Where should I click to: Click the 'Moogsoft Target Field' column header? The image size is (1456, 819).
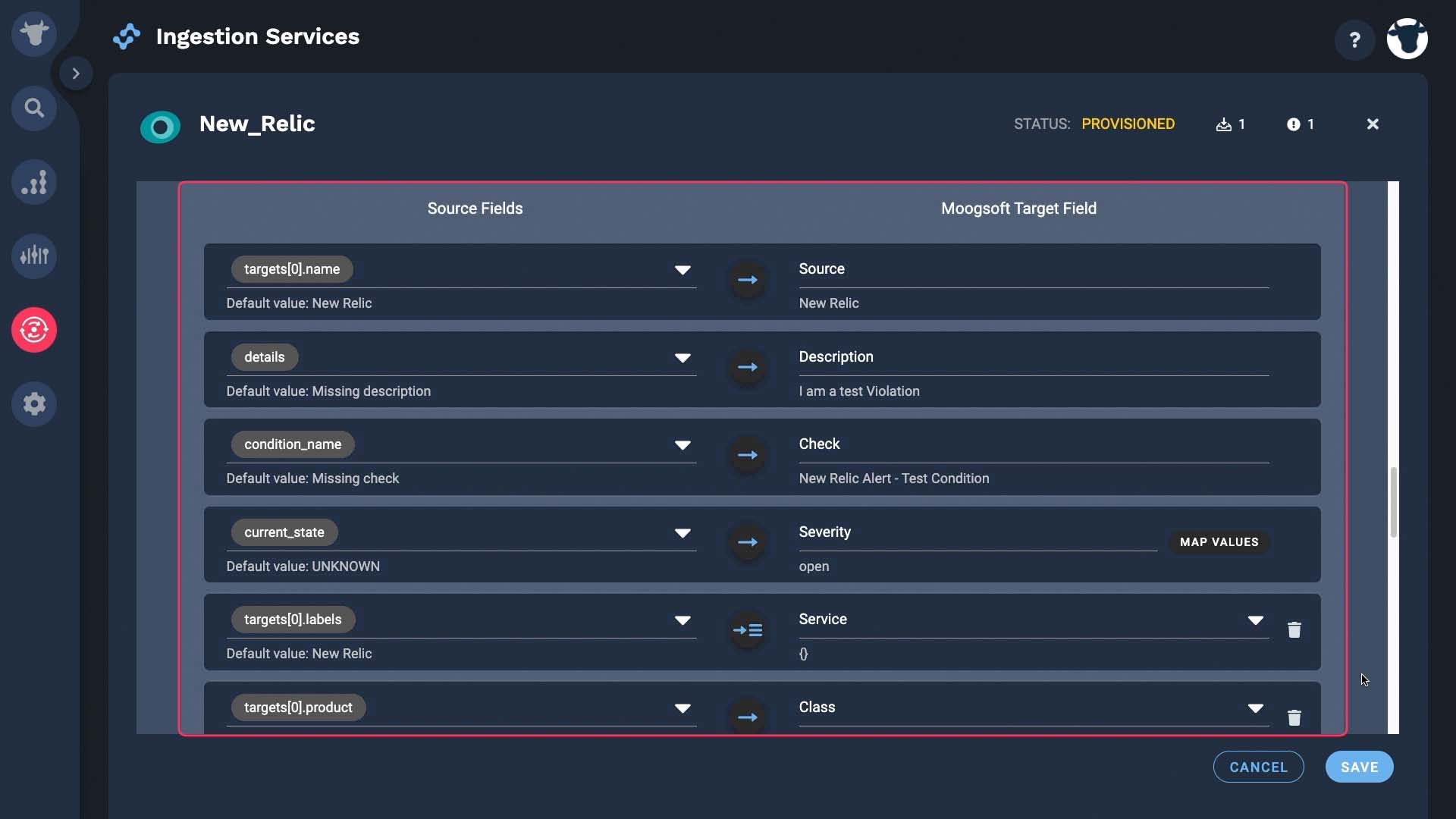coord(1018,209)
